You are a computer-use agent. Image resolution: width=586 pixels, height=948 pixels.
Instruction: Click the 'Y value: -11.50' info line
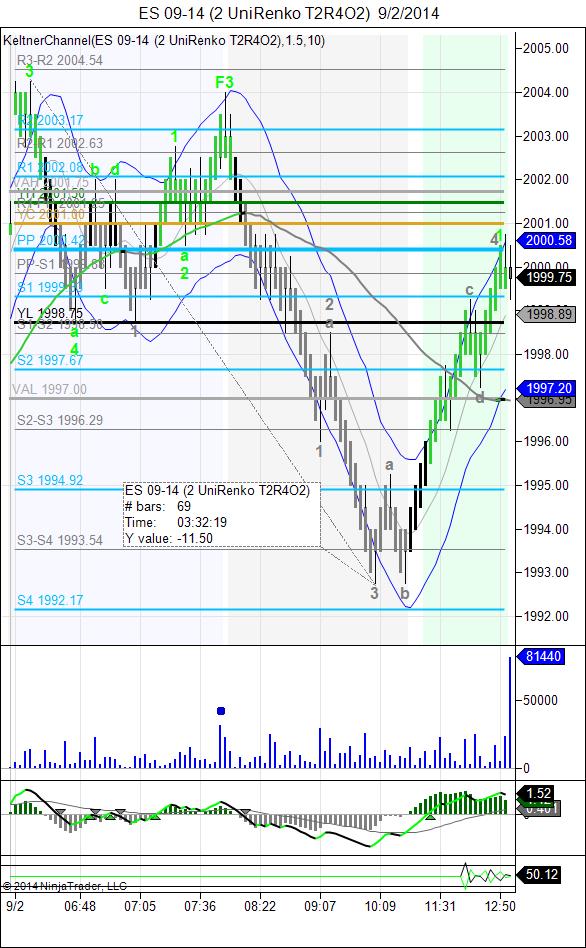[x=168, y=538]
